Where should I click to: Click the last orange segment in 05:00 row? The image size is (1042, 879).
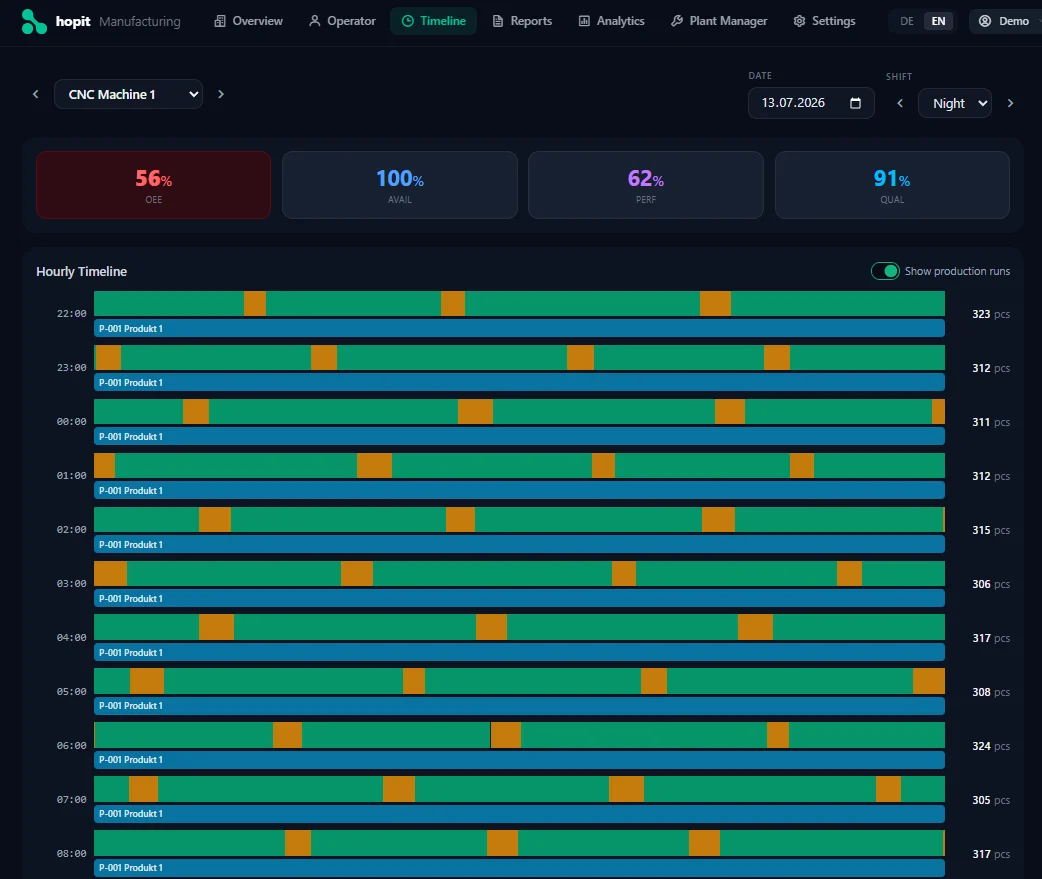[x=929, y=681]
